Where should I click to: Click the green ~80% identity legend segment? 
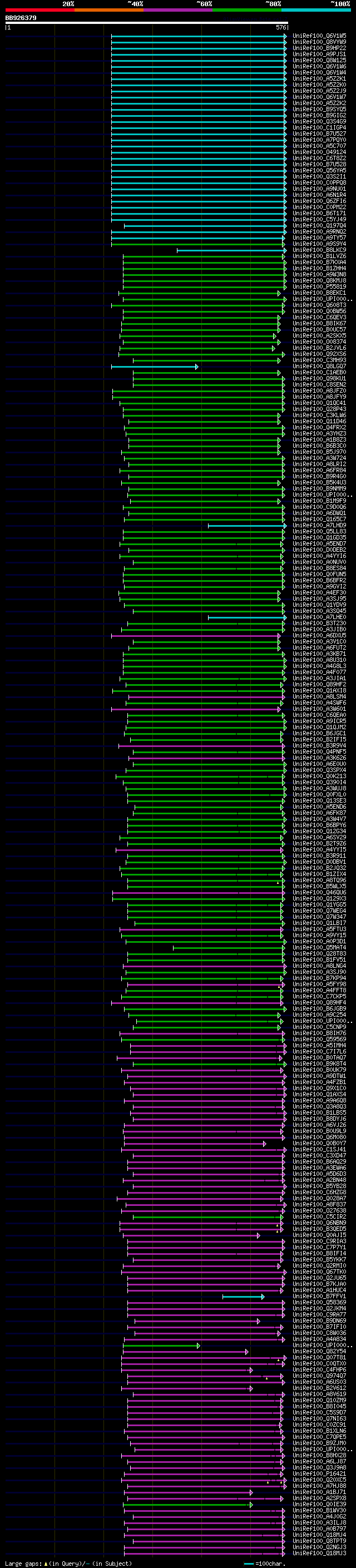click(x=247, y=10)
